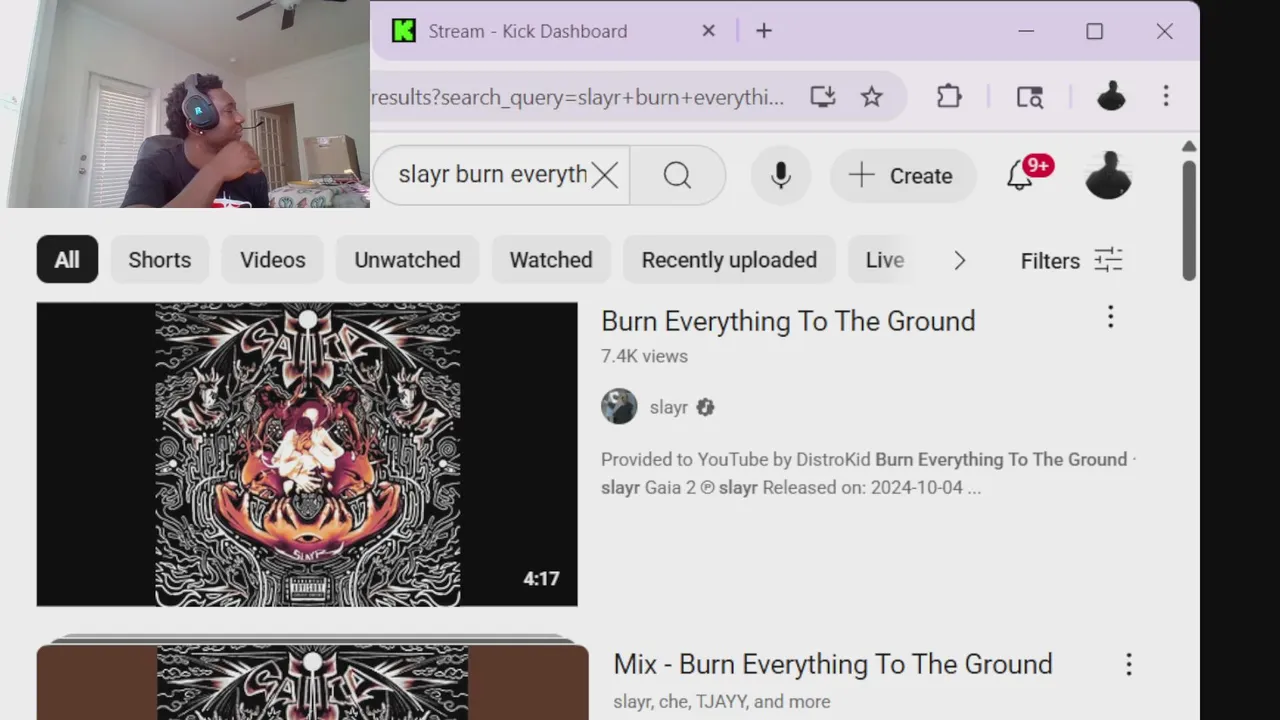This screenshot has height=720, width=1280.
Task: Click the YouTube search magnifier button
Action: [677, 176]
